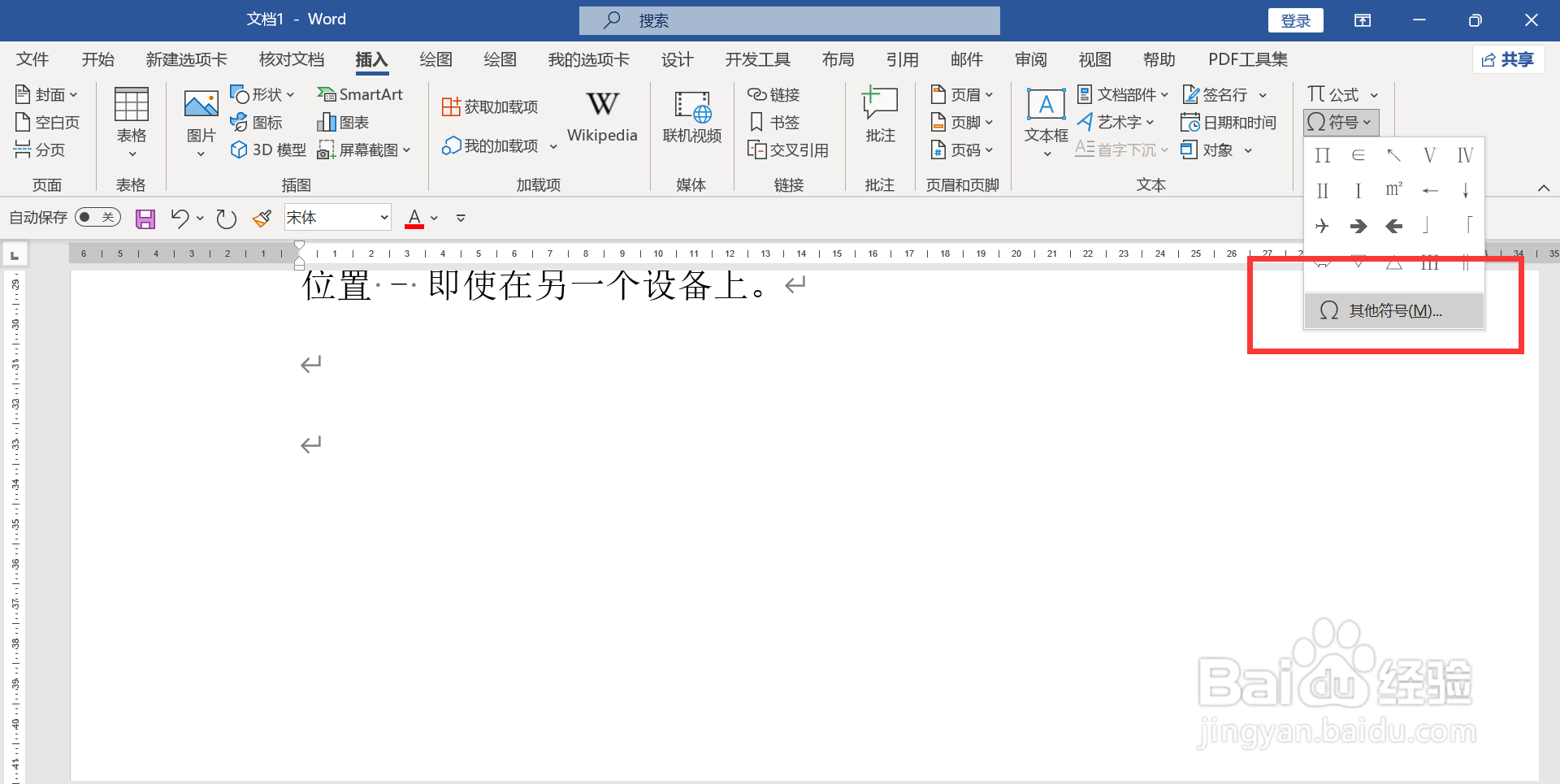
Task: Add a comment with 批注
Action: [880, 116]
